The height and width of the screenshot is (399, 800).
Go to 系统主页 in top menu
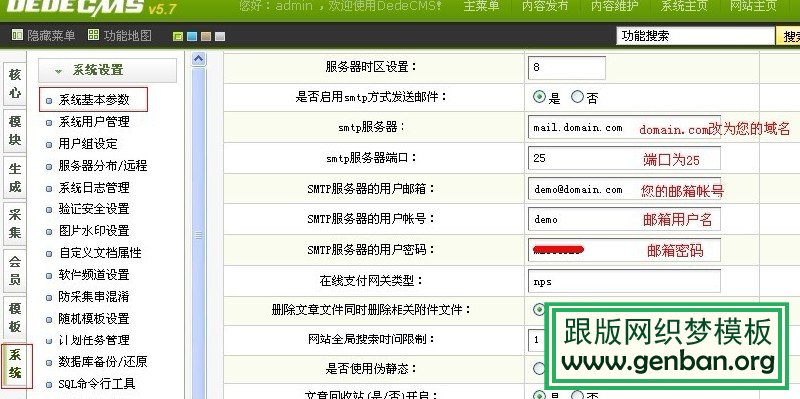pyautogui.click(x=684, y=6)
